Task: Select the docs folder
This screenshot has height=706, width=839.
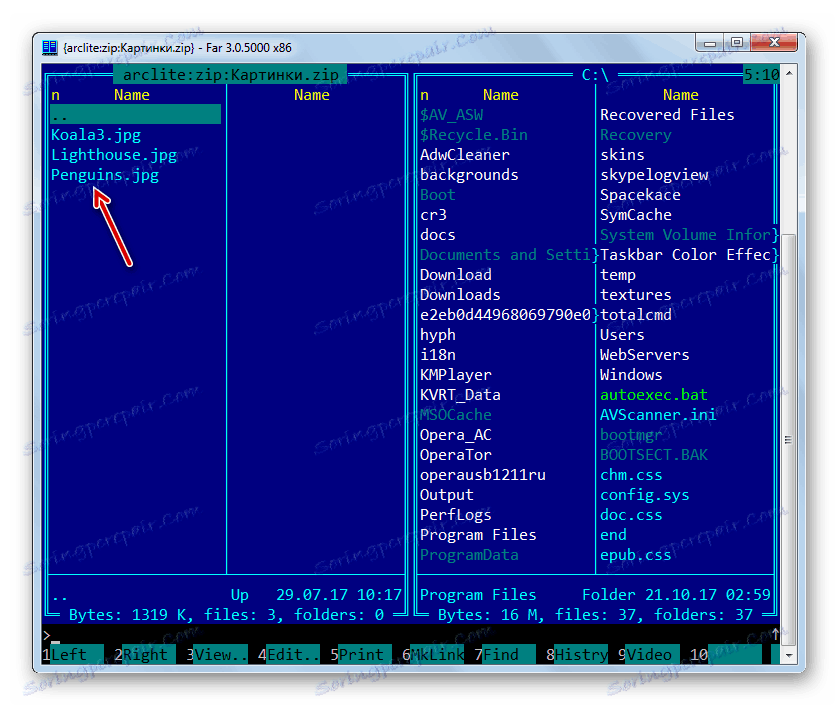Action: click(x=438, y=235)
